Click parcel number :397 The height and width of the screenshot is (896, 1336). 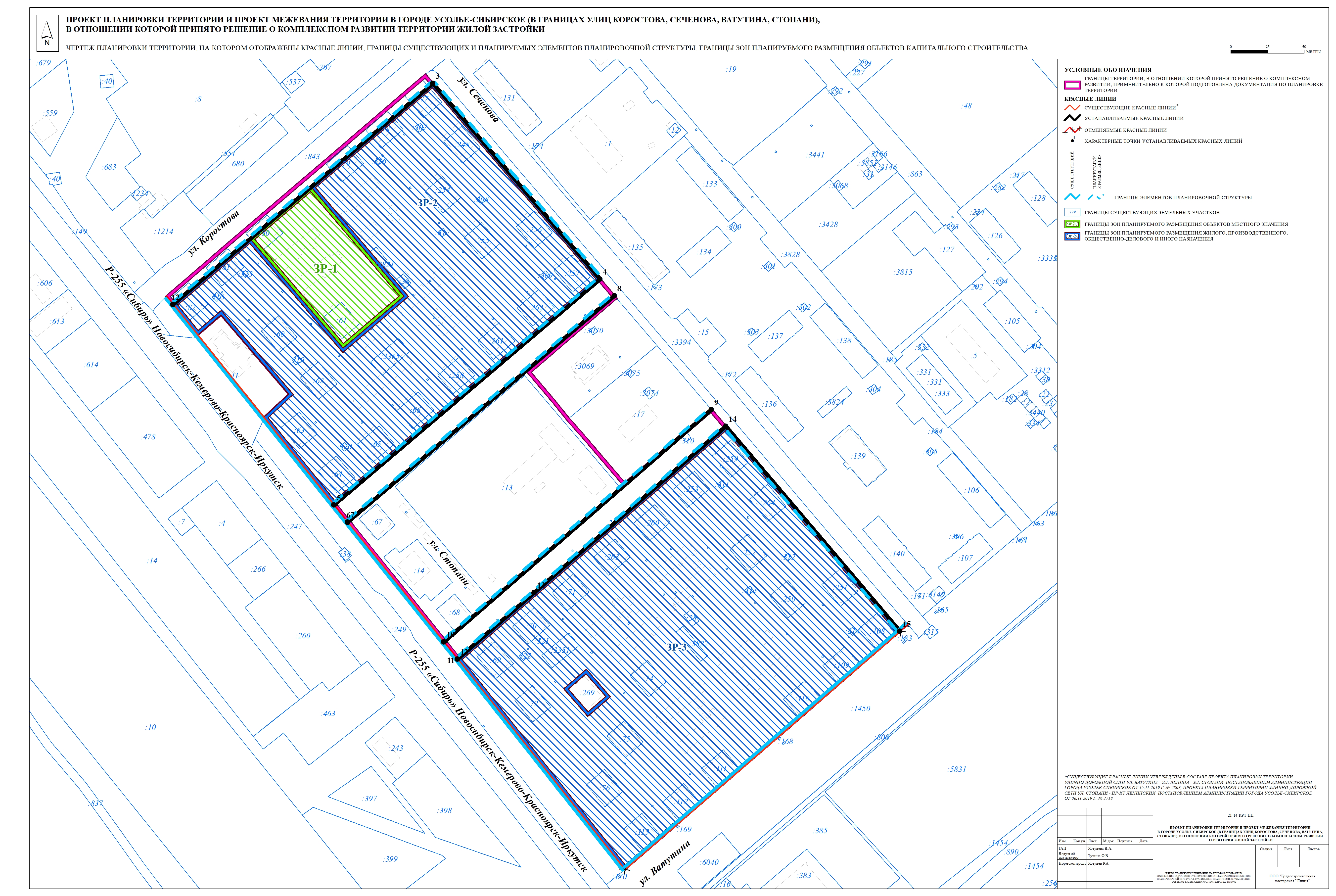pyautogui.click(x=369, y=799)
